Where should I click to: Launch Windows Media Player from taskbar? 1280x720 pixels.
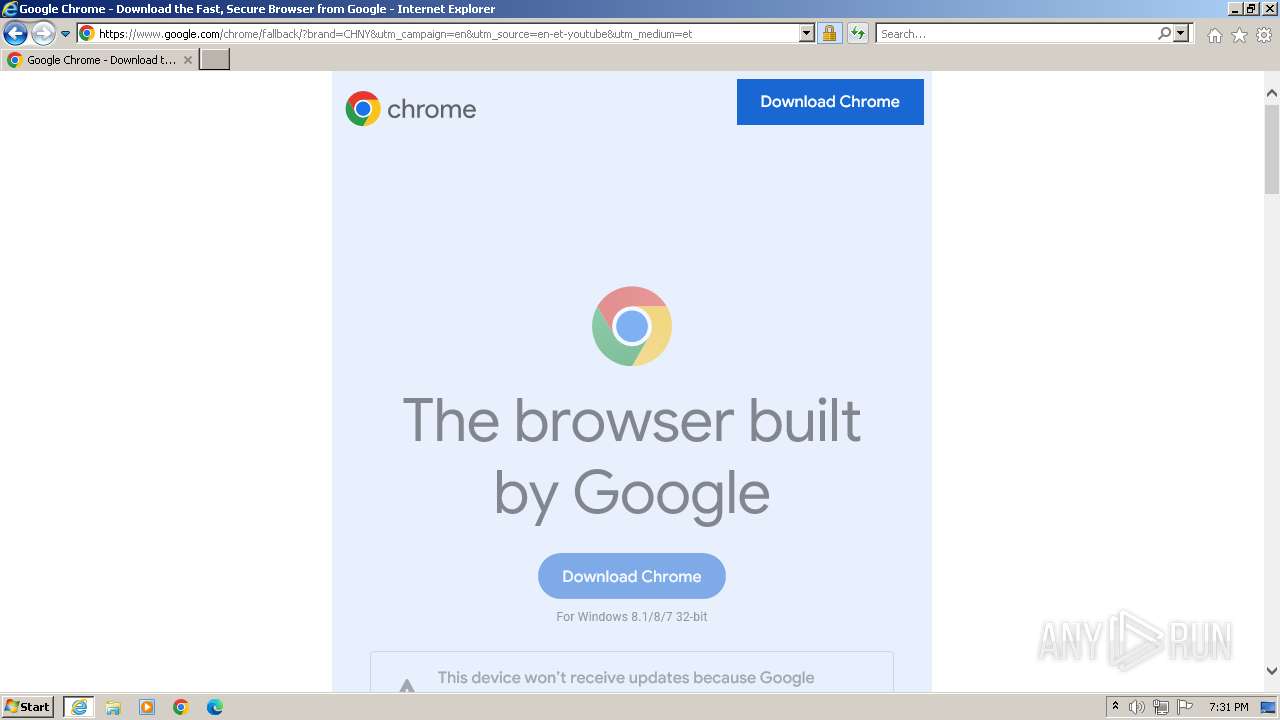click(x=147, y=707)
